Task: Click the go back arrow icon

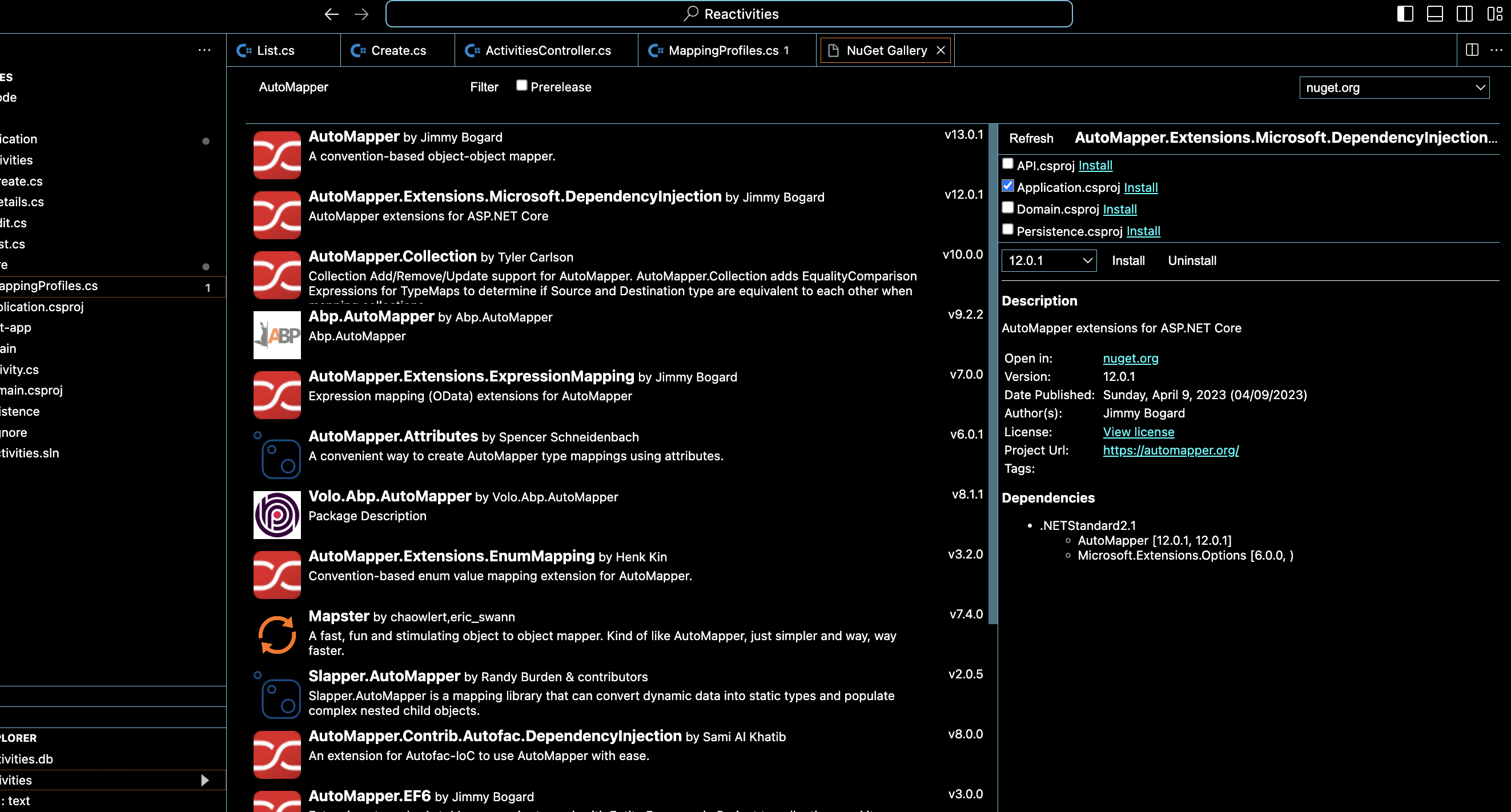Action: coord(331,14)
